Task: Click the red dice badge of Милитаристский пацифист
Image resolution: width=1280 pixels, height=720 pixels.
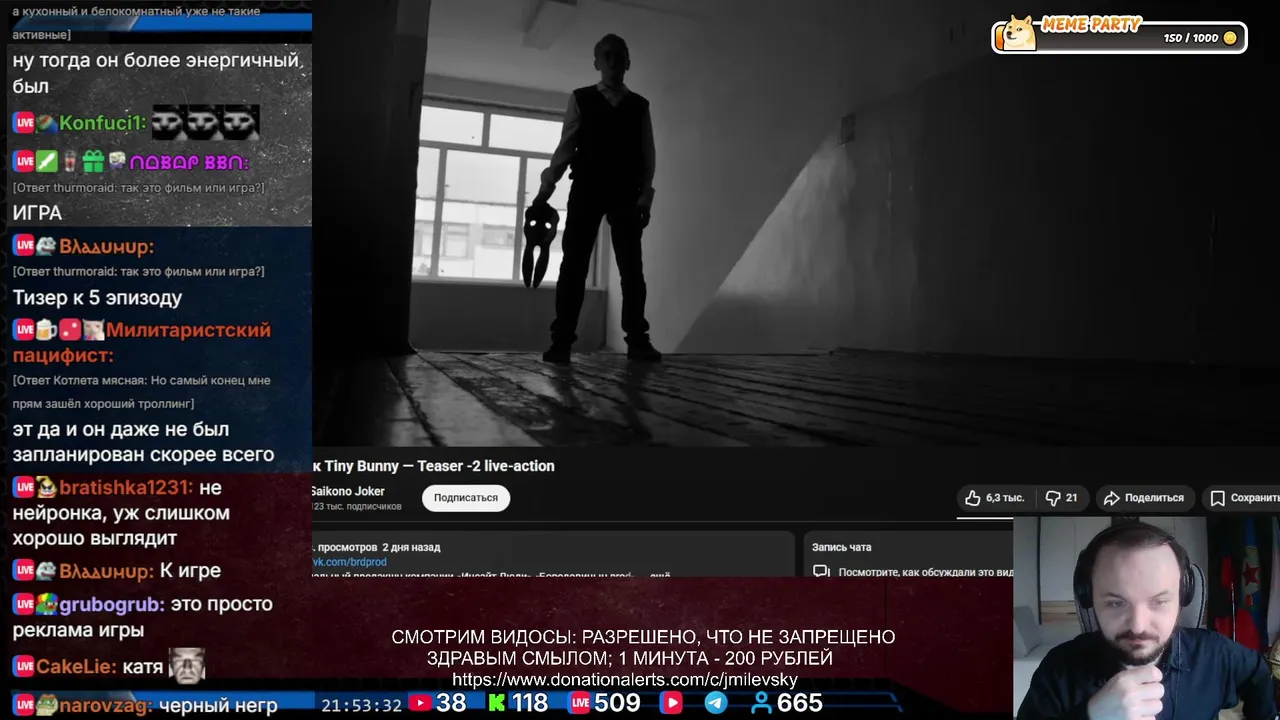Action: pyautogui.click(x=70, y=330)
